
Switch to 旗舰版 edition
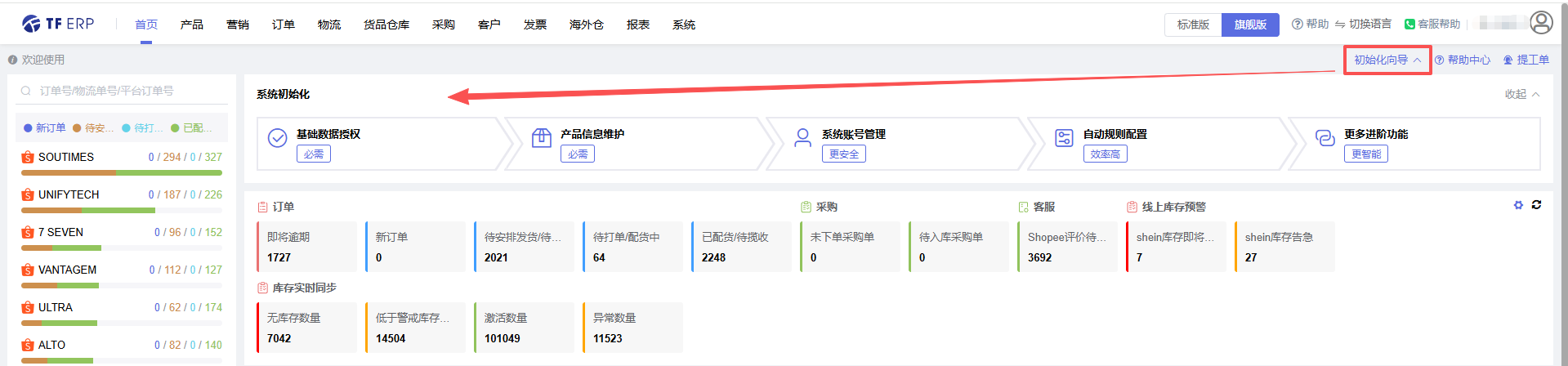(x=1250, y=25)
